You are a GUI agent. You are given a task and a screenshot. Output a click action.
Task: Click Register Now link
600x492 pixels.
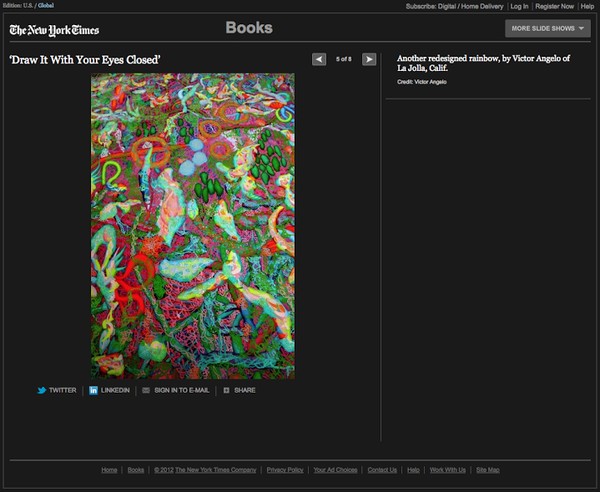point(554,6)
